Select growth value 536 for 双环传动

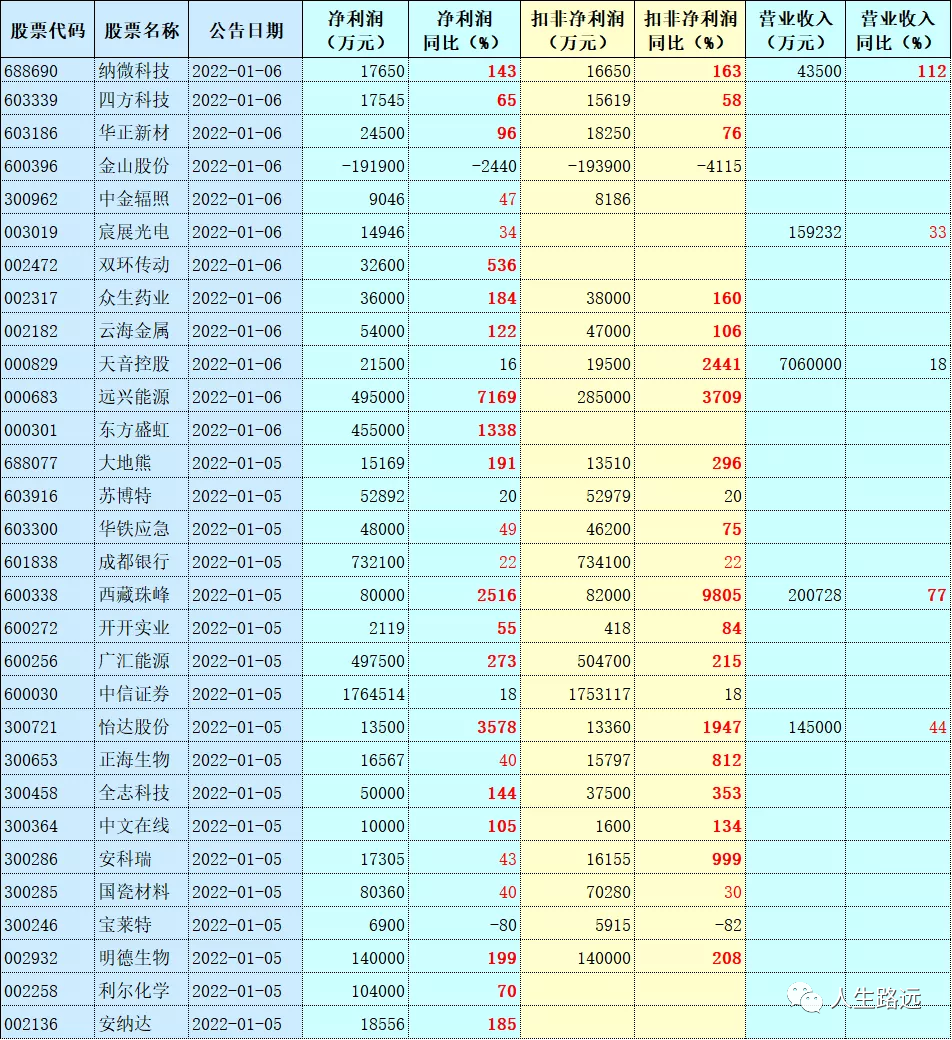point(464,265)
